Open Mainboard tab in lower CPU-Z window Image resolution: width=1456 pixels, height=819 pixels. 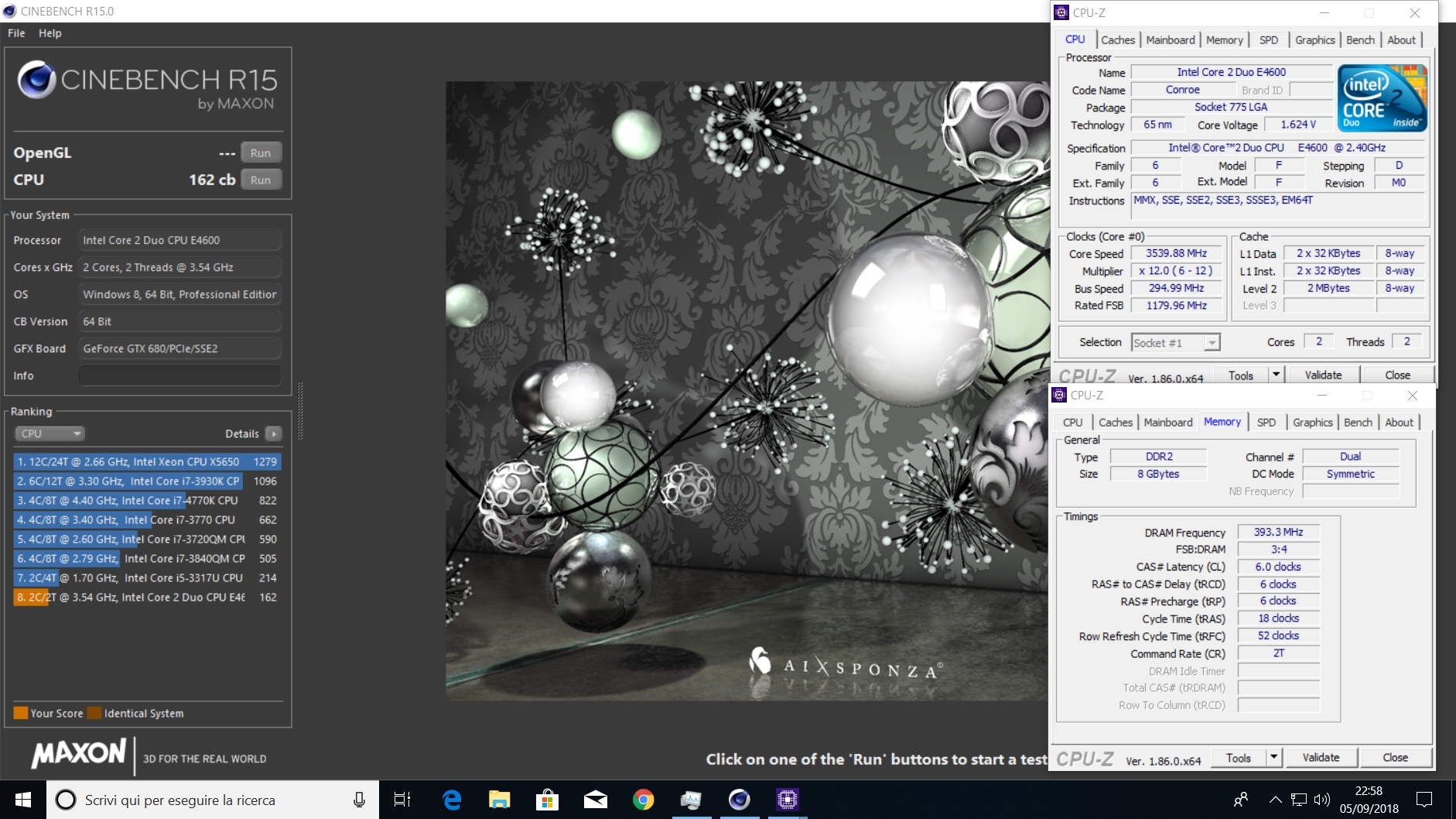point(1168,423)
